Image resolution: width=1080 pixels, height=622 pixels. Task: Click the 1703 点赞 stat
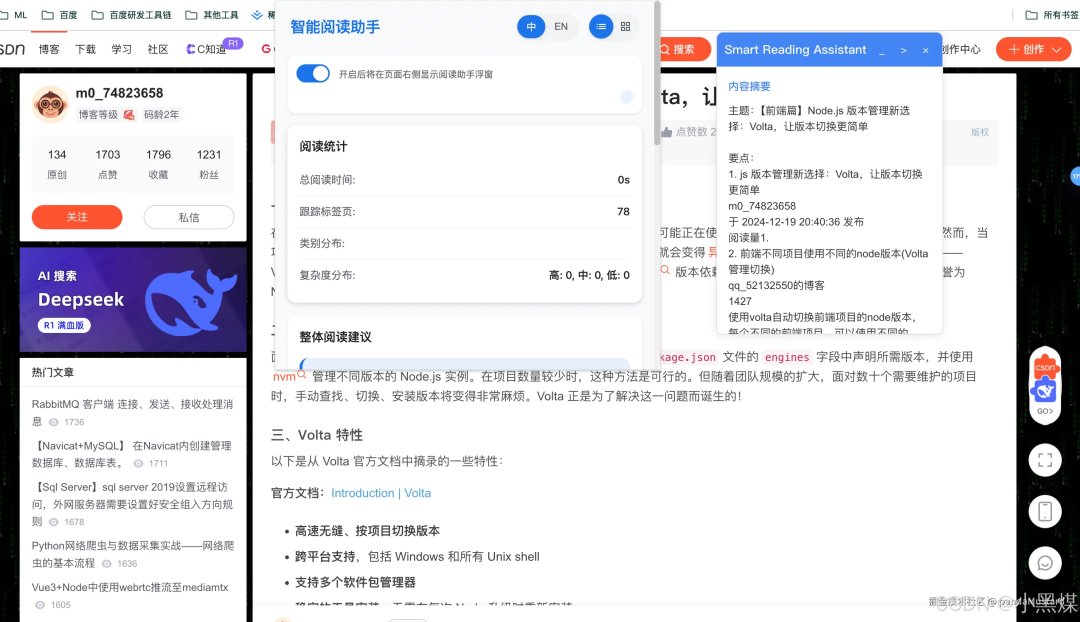107,164
